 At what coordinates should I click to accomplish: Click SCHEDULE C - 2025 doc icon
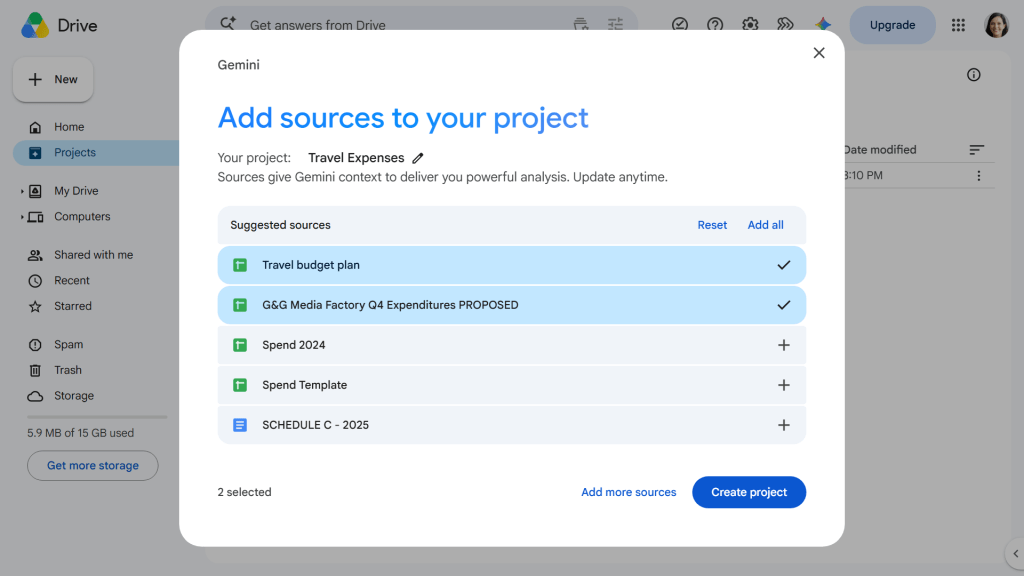(x=240, y=425)
